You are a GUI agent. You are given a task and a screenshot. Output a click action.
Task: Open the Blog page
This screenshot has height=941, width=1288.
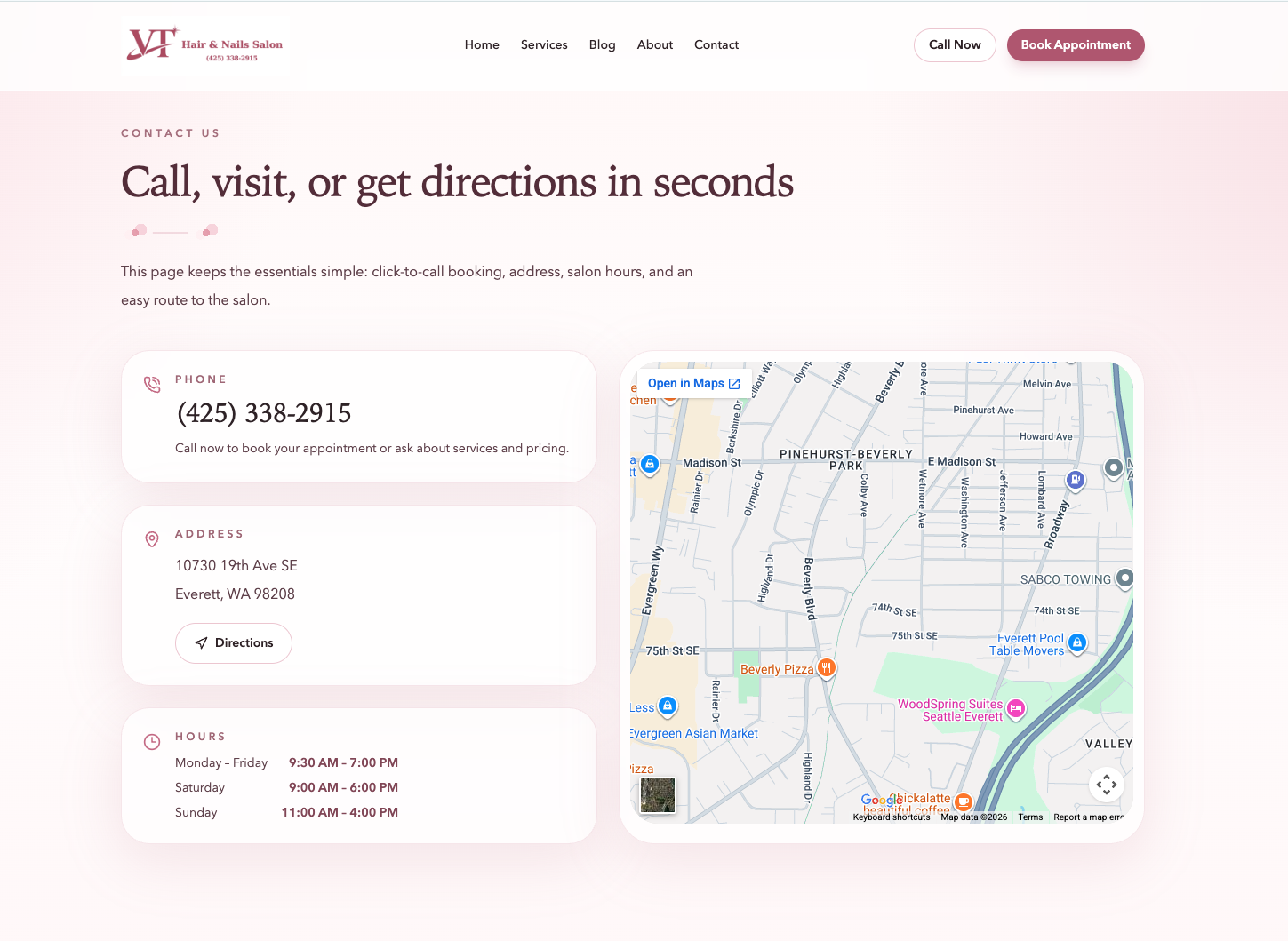[x=602, y=44]
